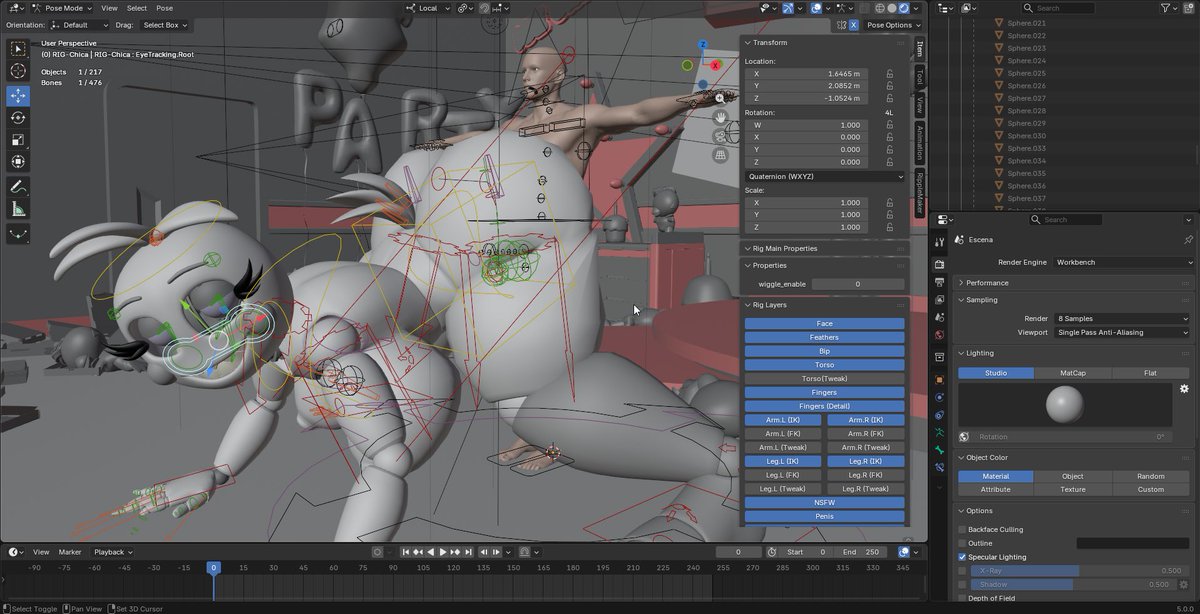Open the Render 8 Samples dropdown

click(x=1122, y=318)
